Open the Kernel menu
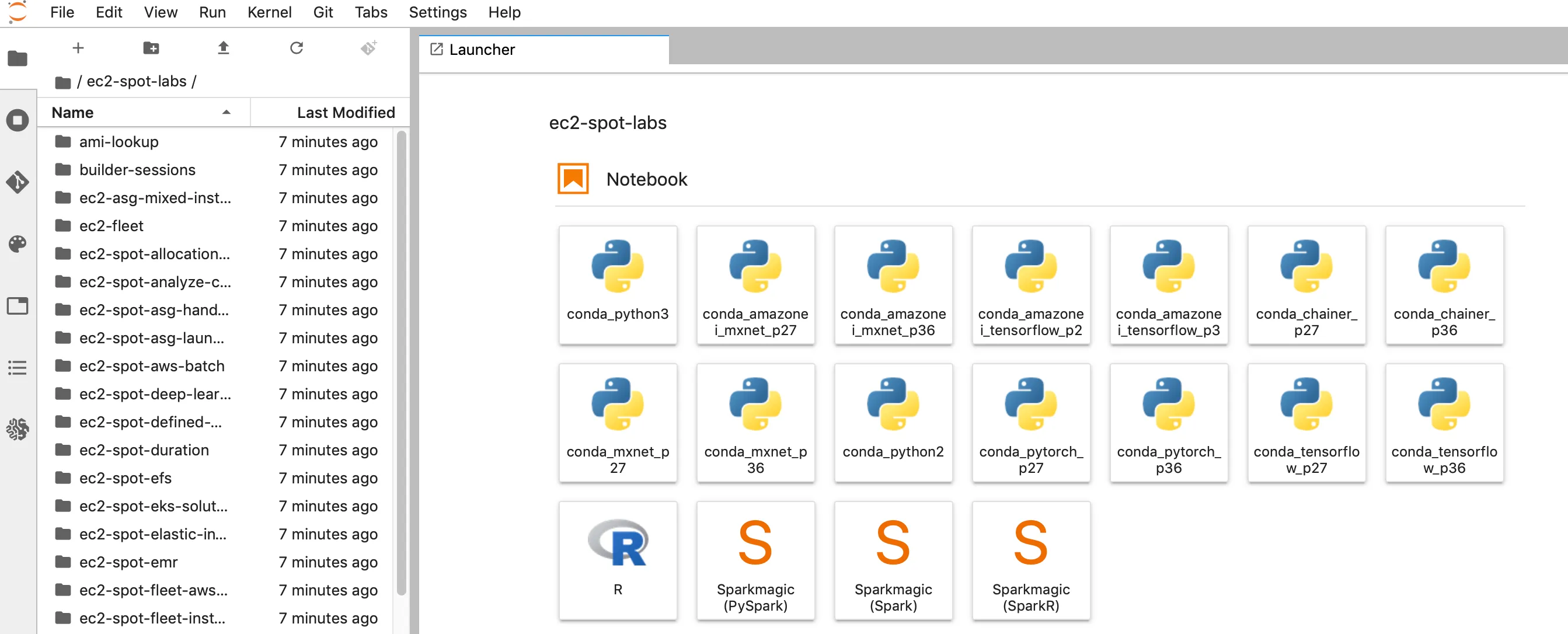This screenshot has width=1568, height=634. click(269, 12)
